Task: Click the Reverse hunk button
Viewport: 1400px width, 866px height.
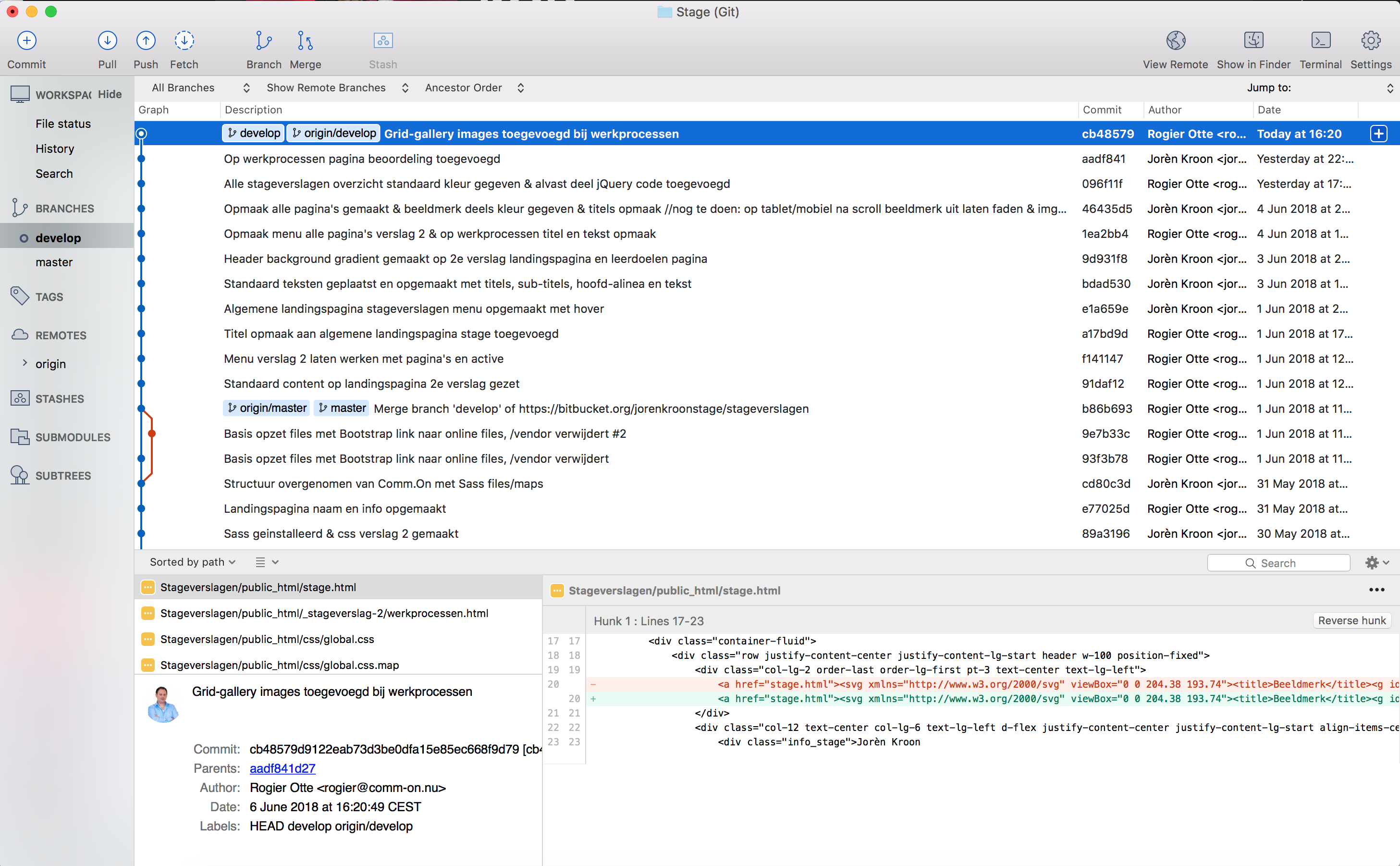Action: tap(1351, 620)
